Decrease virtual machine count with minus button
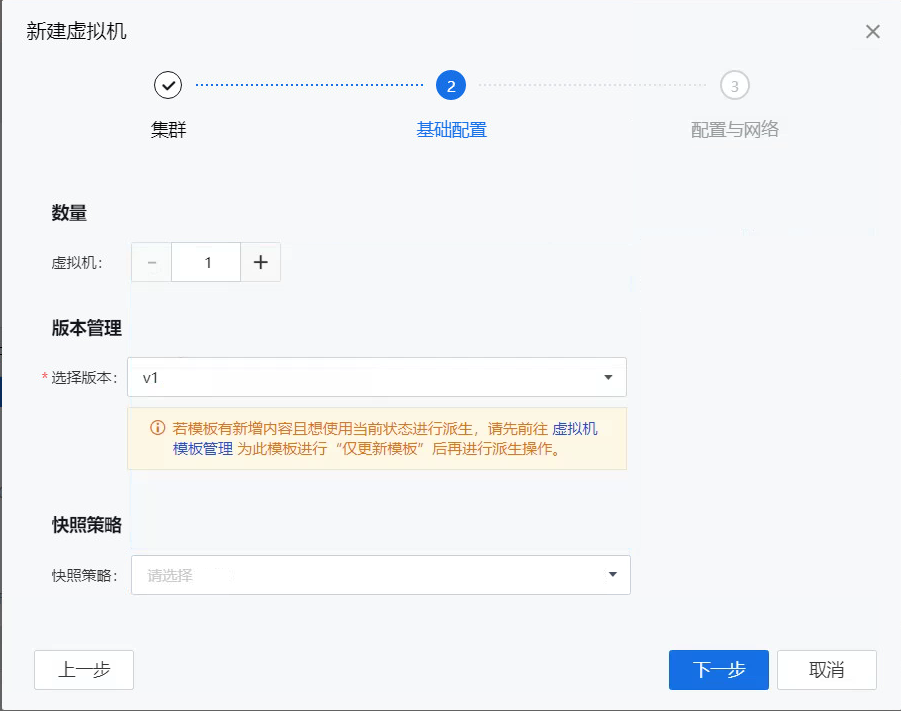The height and width of the screenshot is (711, 901). pos(152,262)
